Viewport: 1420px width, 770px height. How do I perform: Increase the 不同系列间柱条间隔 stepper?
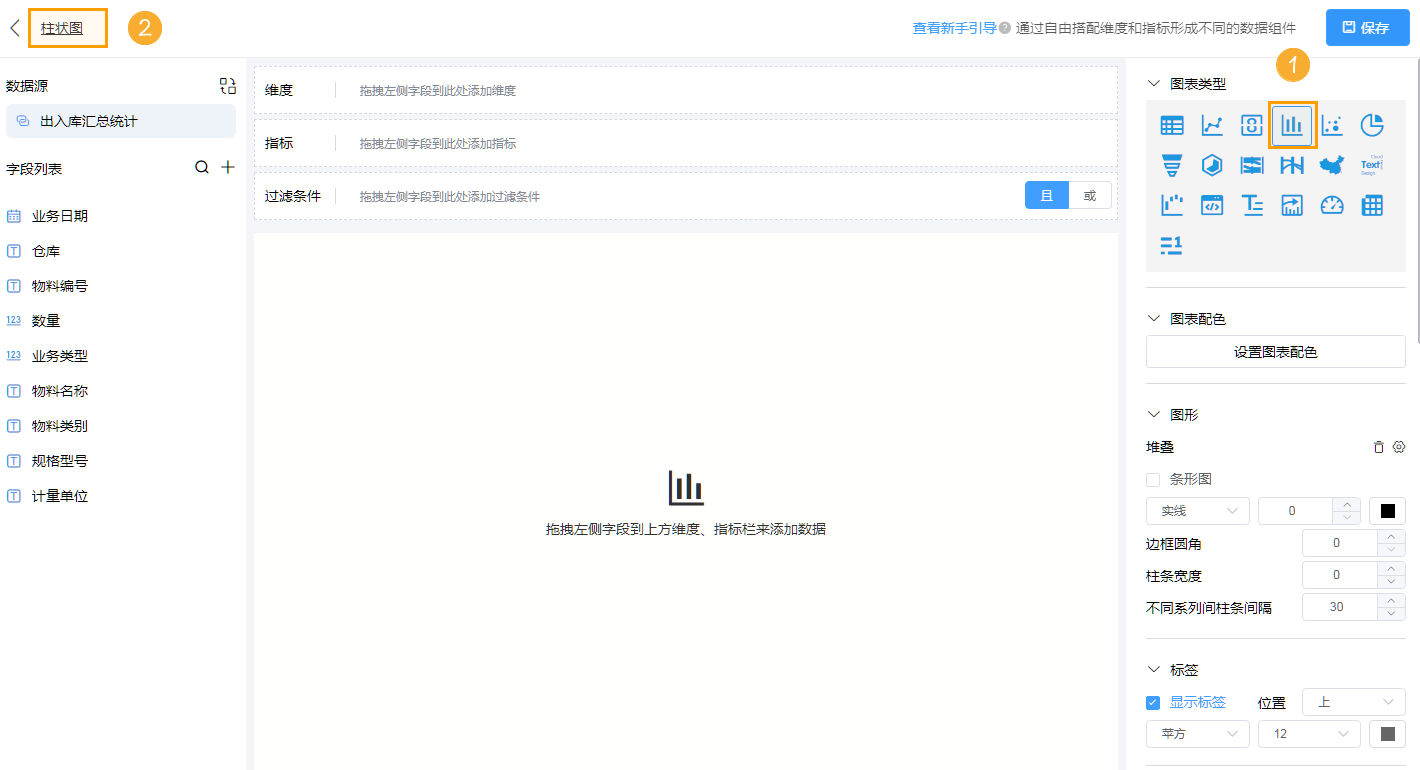tap(1390, 600)
